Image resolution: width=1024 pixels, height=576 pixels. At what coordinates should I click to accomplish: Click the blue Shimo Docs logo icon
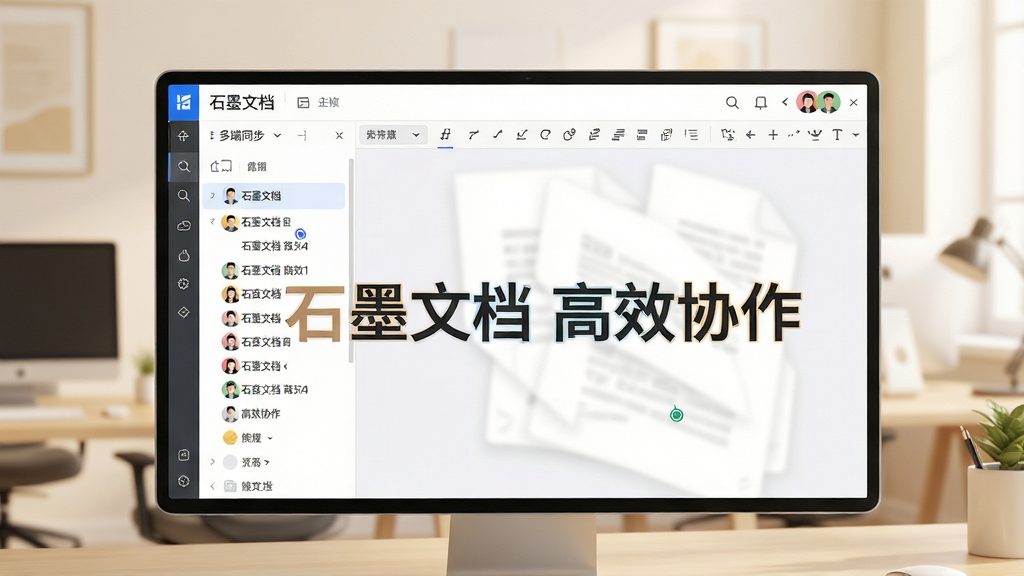184,103
